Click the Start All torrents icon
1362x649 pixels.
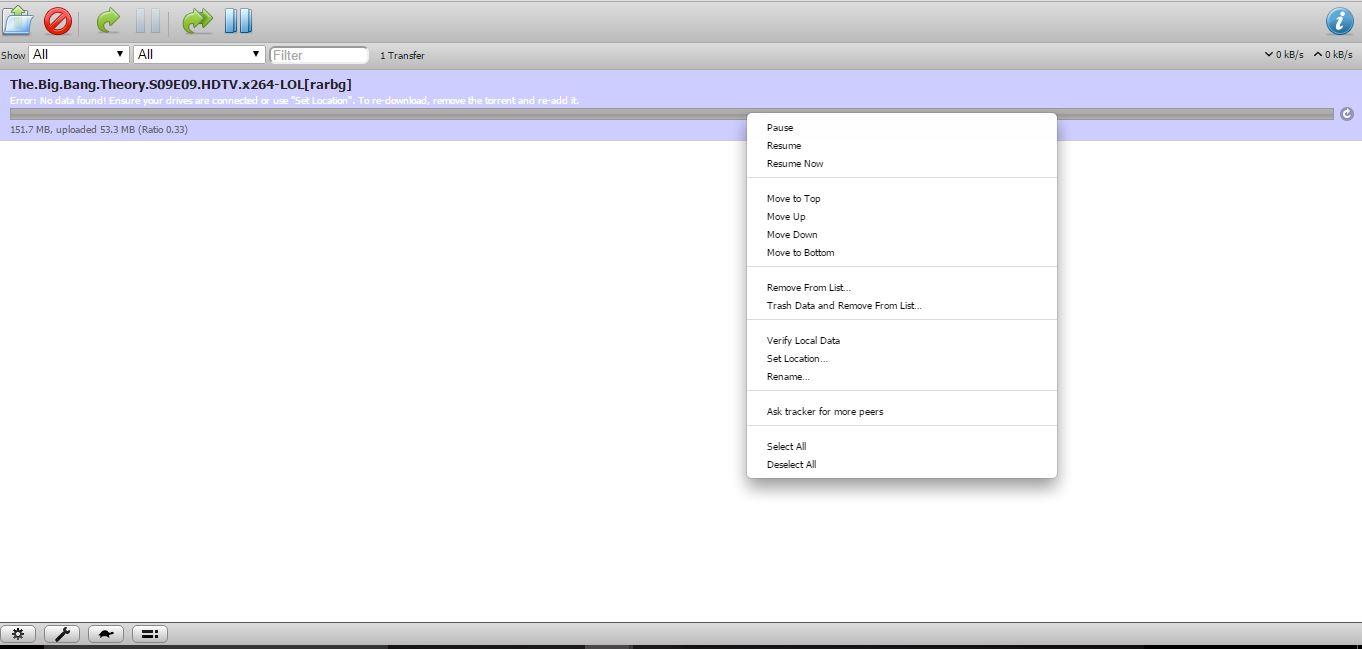point(197,20)
